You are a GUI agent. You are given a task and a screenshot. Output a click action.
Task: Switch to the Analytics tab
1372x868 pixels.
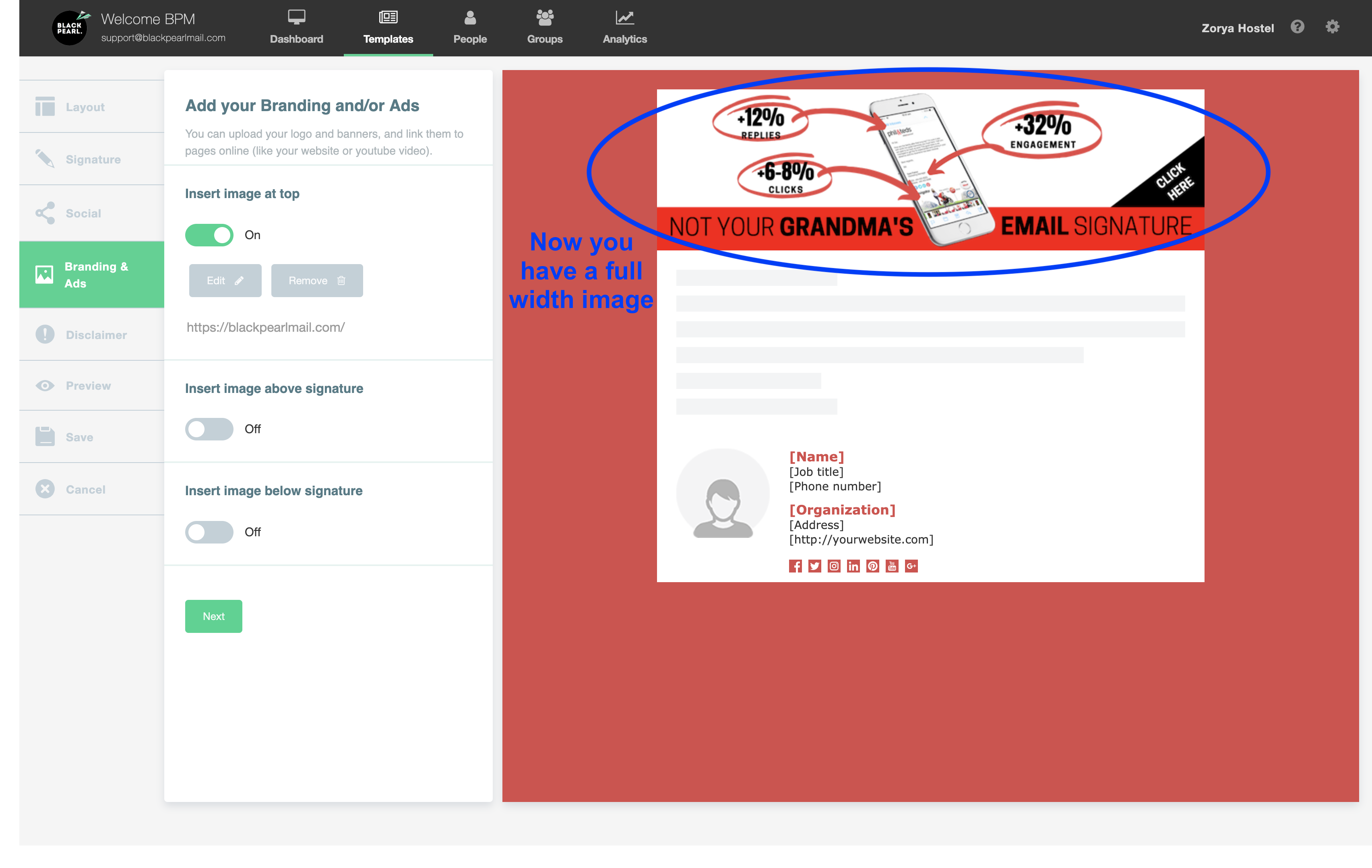(x=624, y=27)
